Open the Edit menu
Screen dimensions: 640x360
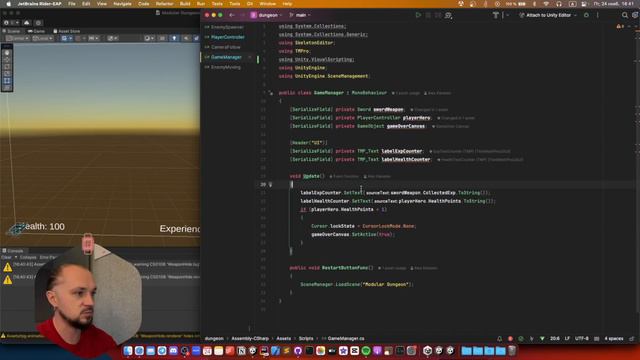click(x=86, y=4)
